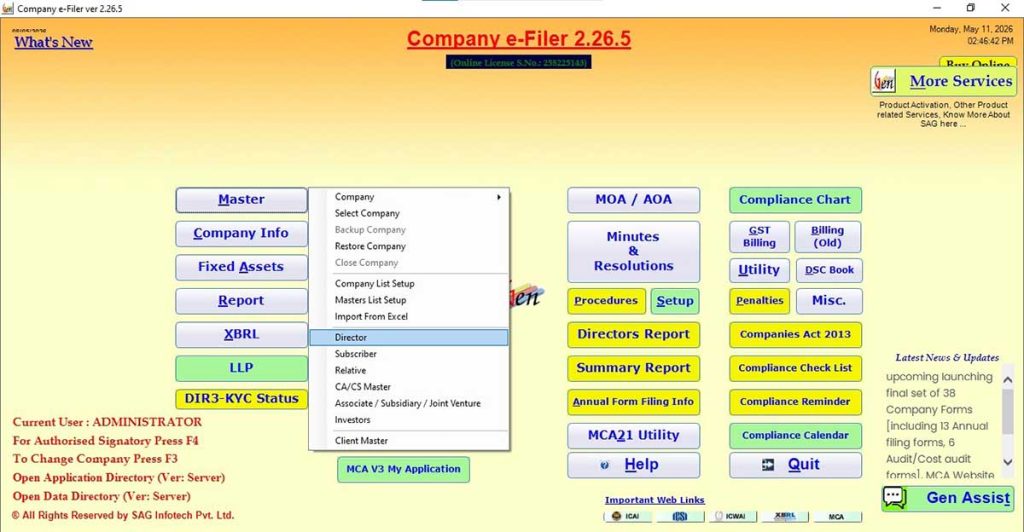Open Fixed Assets module
The width and height of the screenshot is (1024, 532).
[241, 267]
